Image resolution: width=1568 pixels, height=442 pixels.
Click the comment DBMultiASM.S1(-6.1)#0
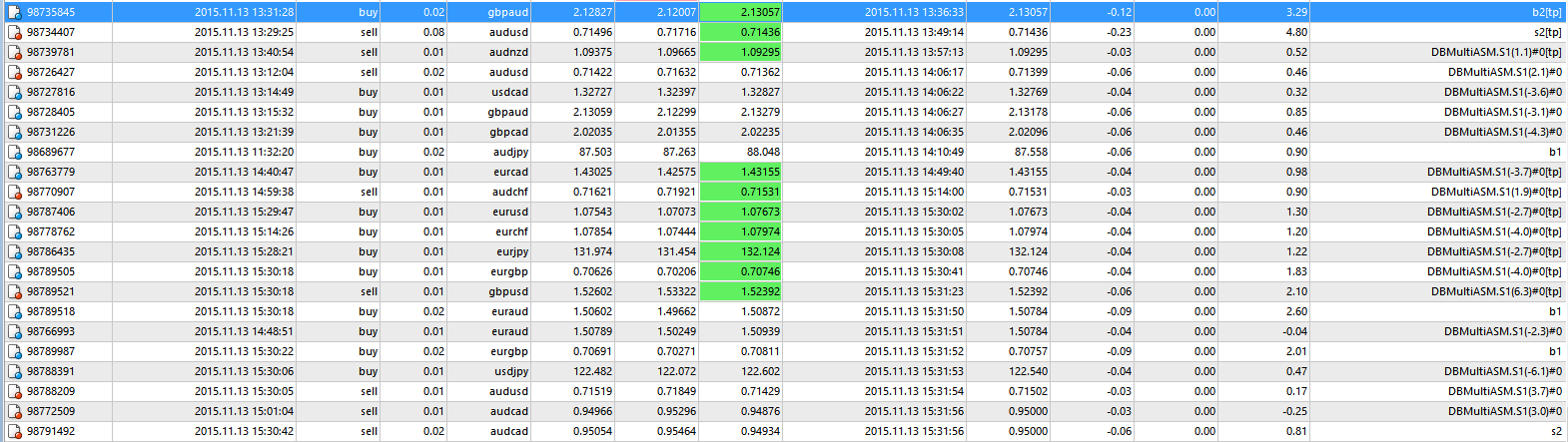(1503, 371)
